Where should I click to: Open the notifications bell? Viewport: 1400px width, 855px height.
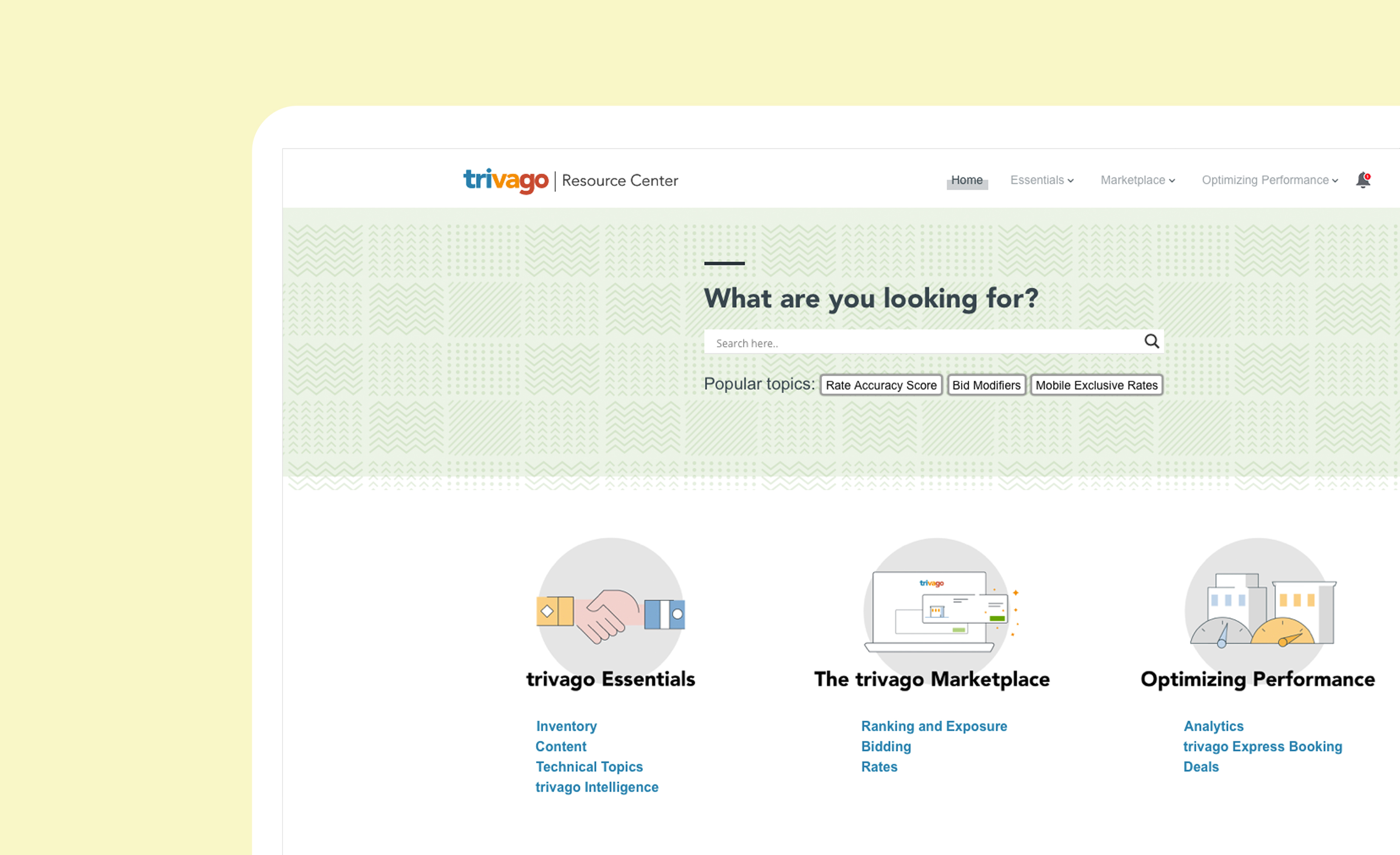pyautogui.click(x=1363, y=179)
